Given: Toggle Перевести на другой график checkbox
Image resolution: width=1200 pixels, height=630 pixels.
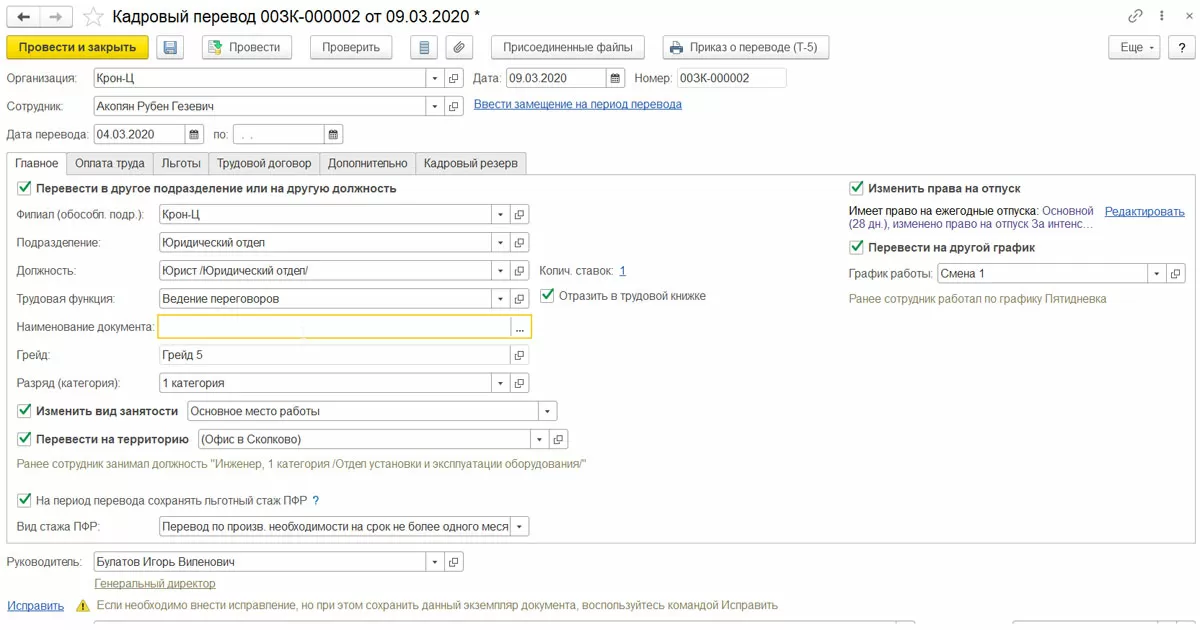Looking at the screenshot, I should tap(856, 247).
